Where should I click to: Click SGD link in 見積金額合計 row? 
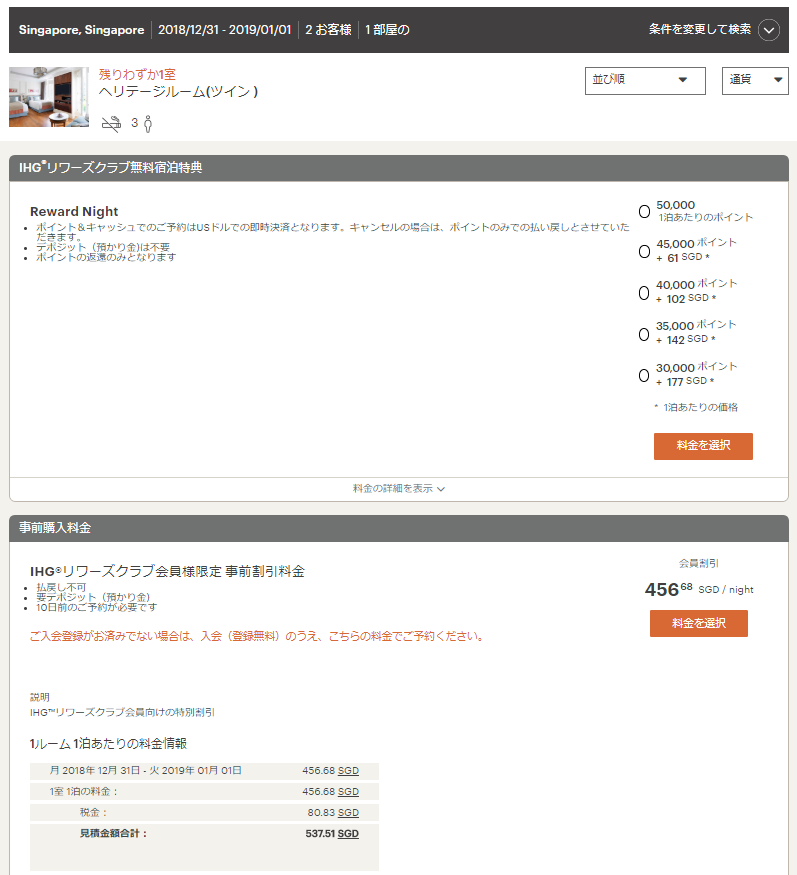pyautogui.click(x=348, y=833)
